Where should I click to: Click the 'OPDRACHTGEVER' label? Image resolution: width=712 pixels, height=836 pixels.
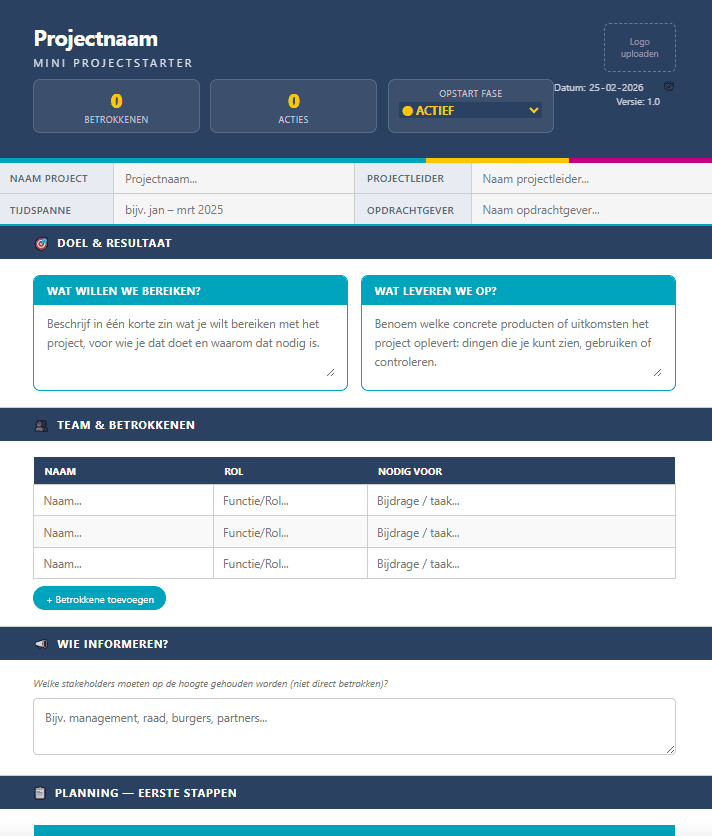pyautogui.click(x=410, y=210)
